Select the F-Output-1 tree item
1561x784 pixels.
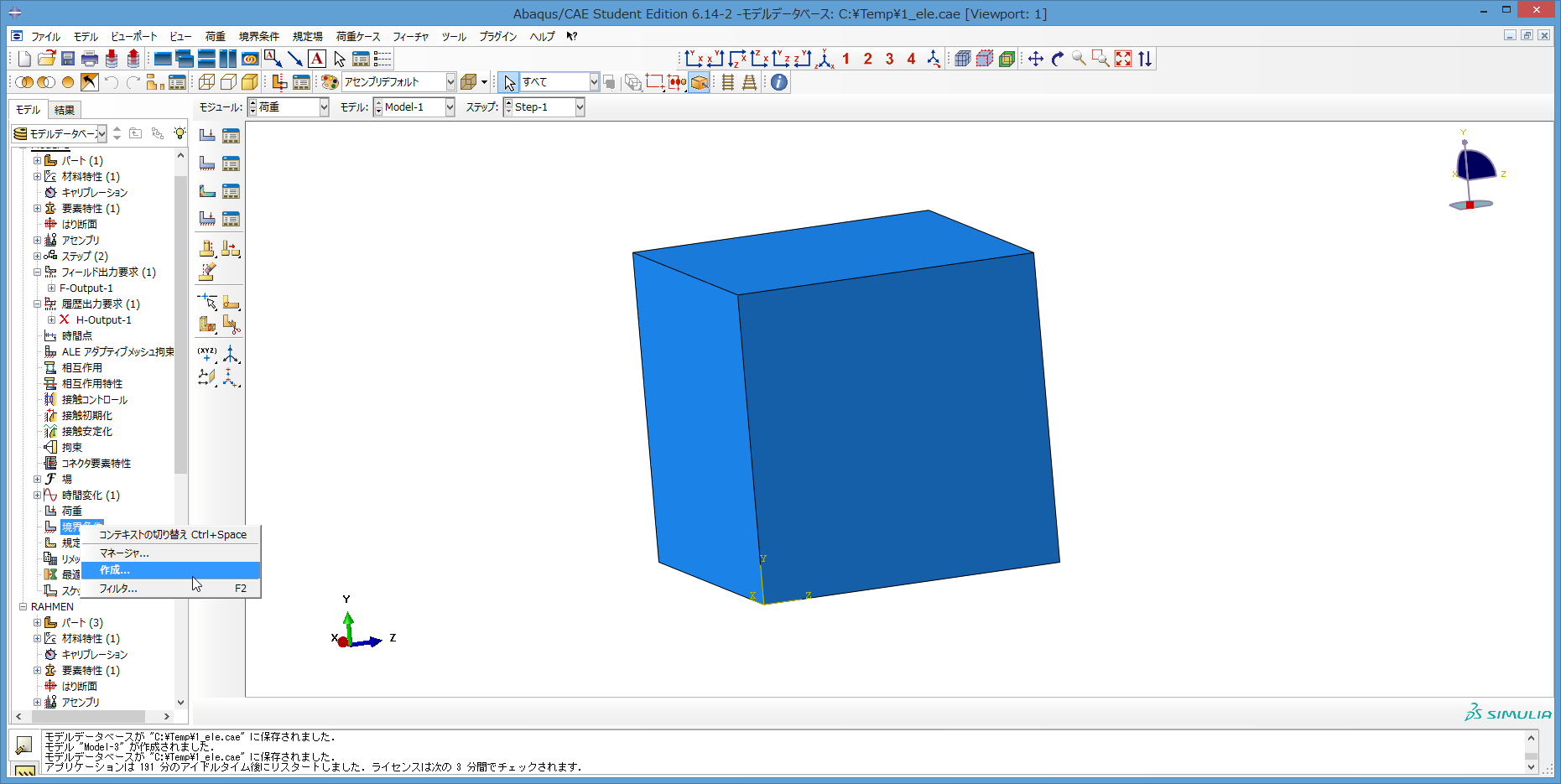pos(86,288)
